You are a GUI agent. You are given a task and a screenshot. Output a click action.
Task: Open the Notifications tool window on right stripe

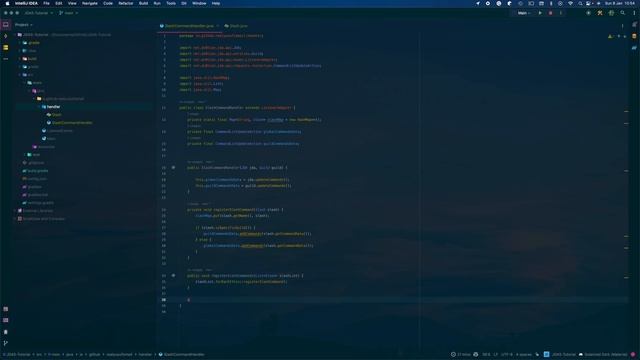click(634, 25)
